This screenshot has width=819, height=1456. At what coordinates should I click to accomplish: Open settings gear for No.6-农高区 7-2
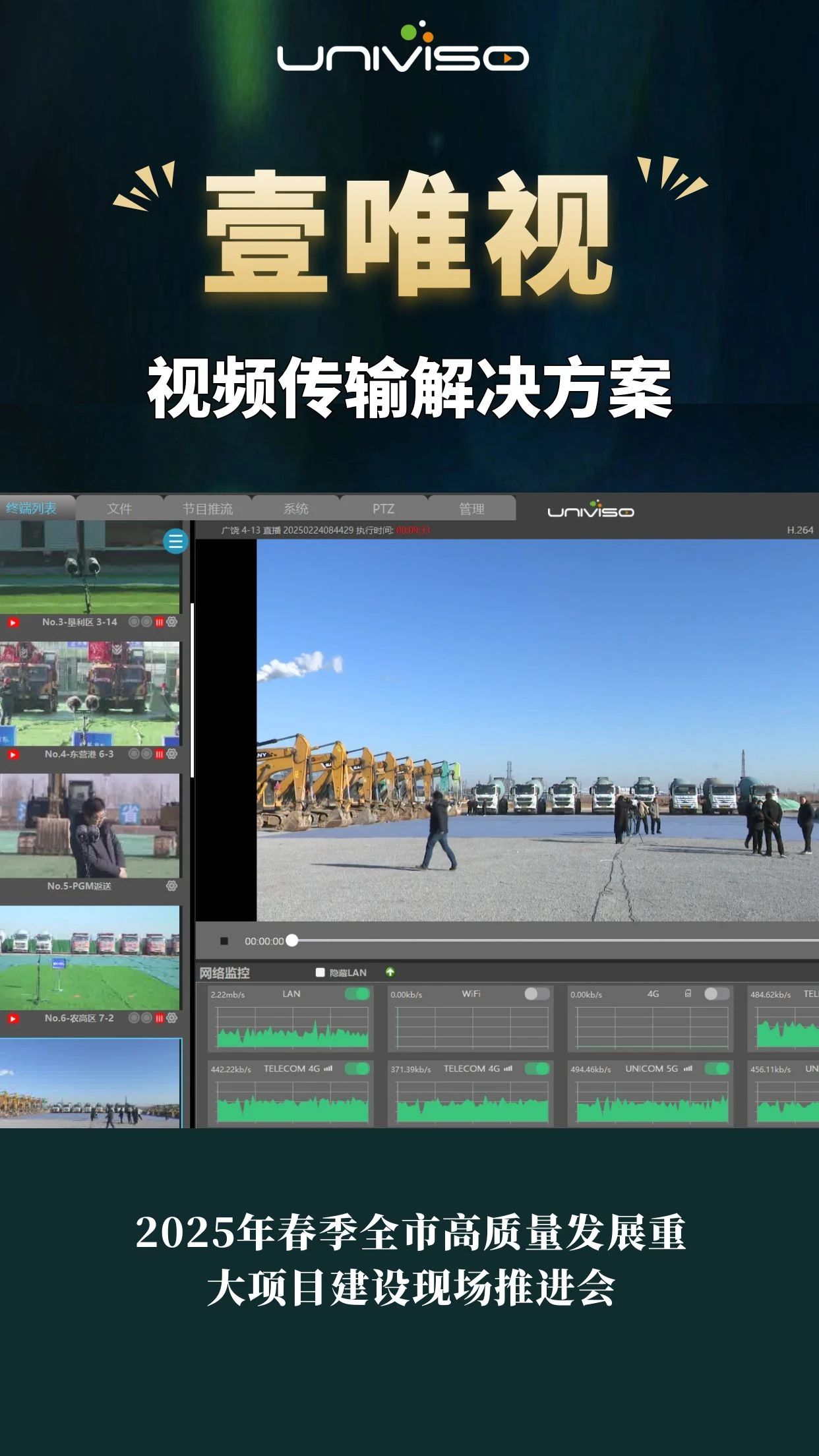tap(172, 1018)
